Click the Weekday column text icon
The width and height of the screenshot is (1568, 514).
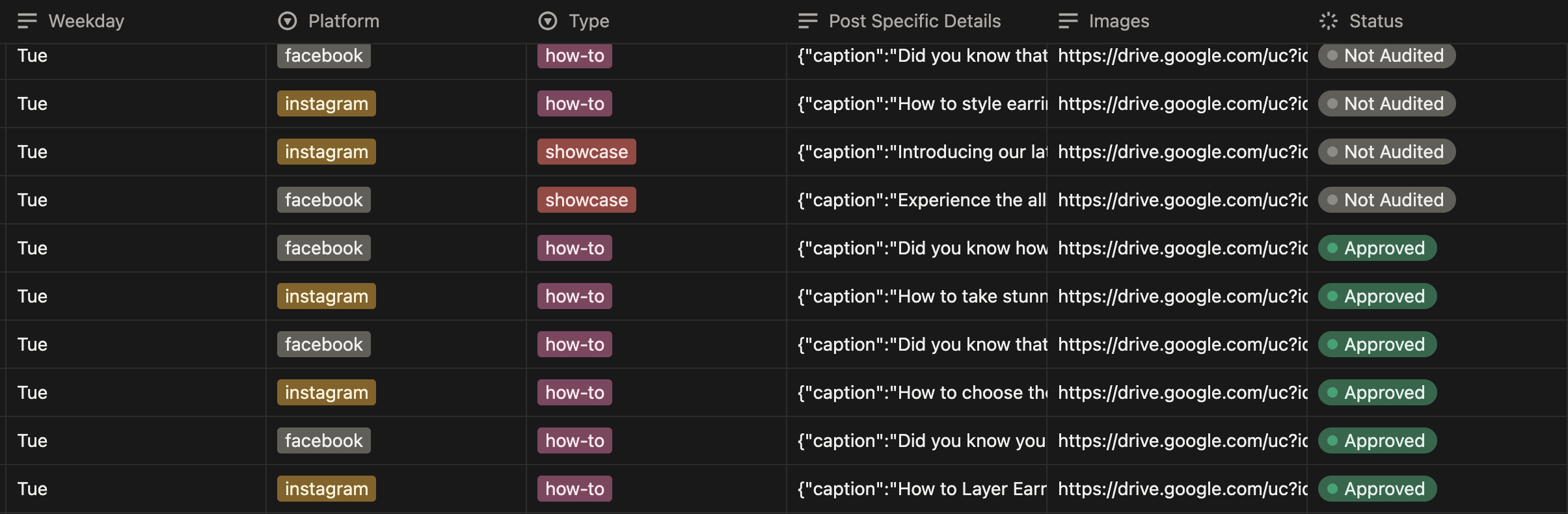pyautogui.click(x=27, y=21)
